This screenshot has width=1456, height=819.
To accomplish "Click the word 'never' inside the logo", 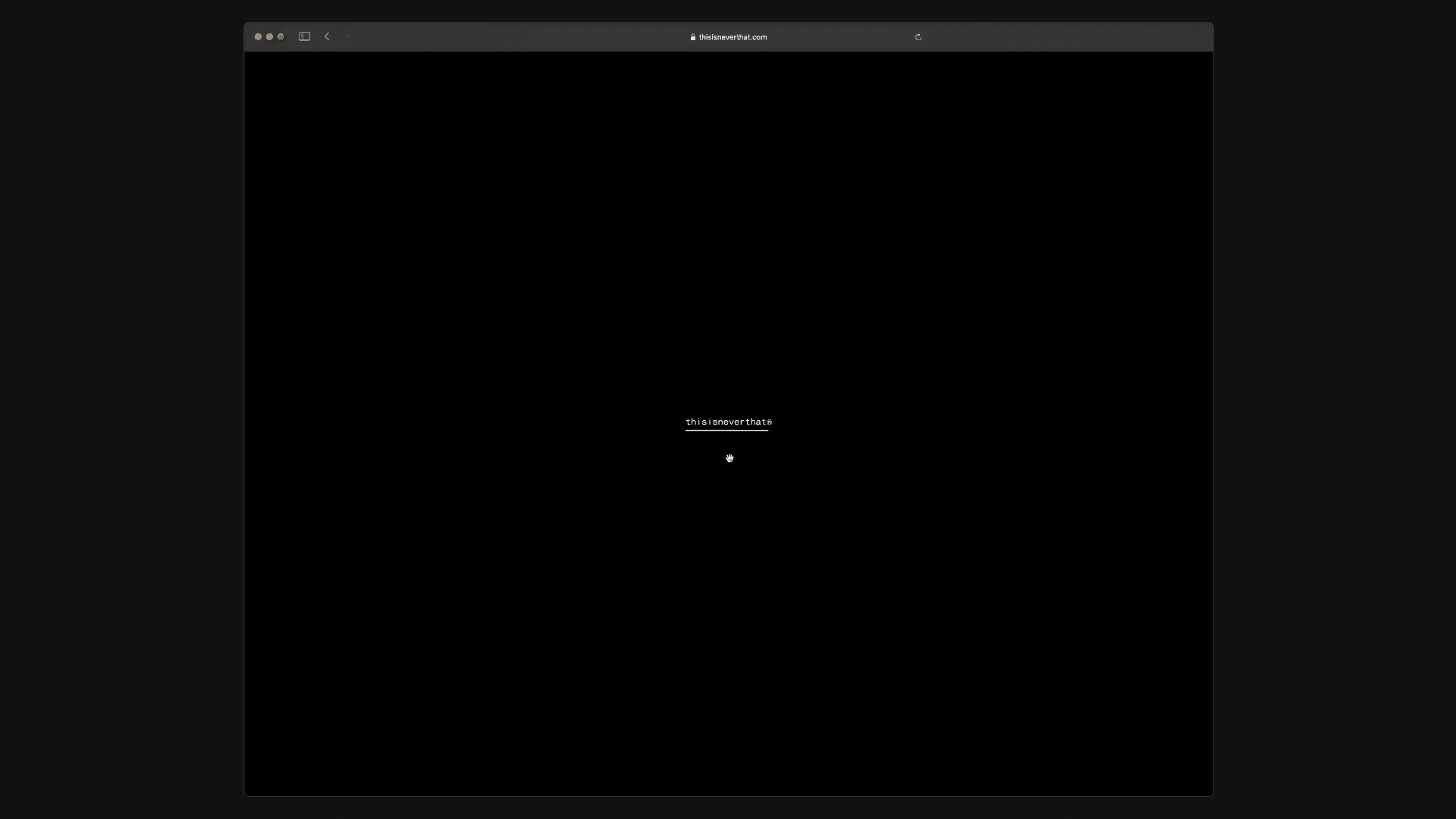I will (731, 422).
